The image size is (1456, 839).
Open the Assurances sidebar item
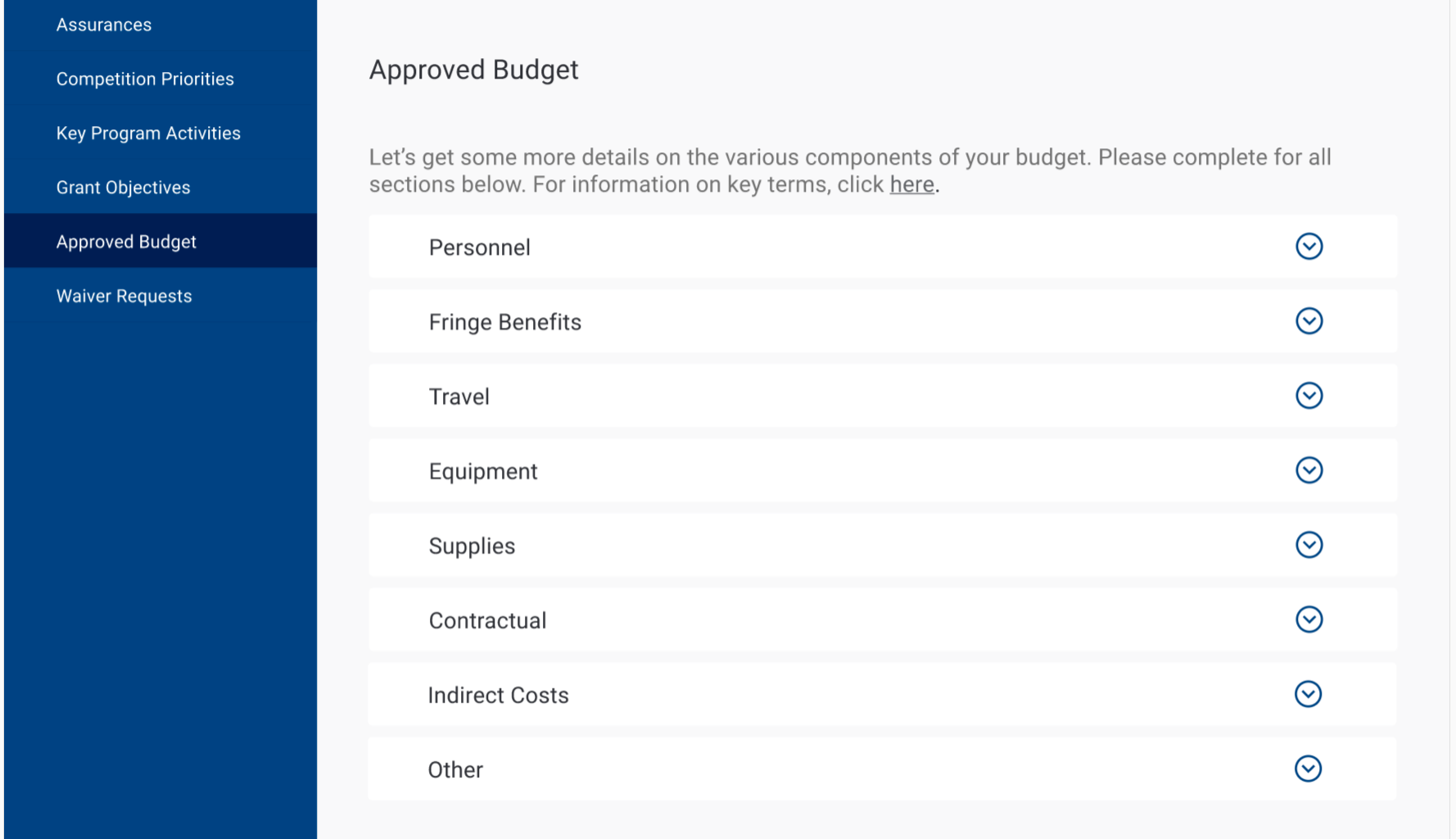click(x=104, y=25)
